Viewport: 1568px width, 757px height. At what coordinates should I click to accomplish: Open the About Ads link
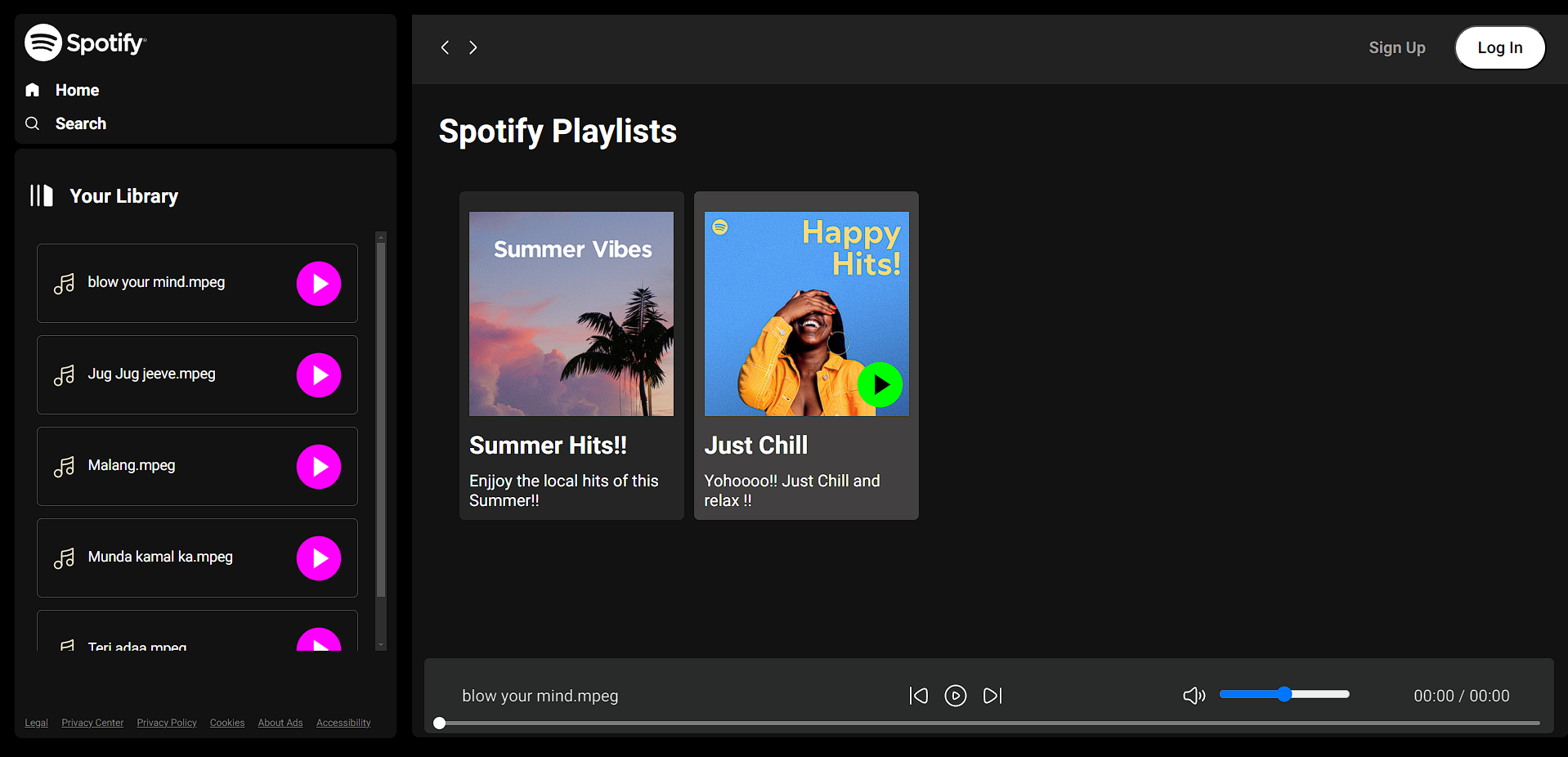click(280, 723)
